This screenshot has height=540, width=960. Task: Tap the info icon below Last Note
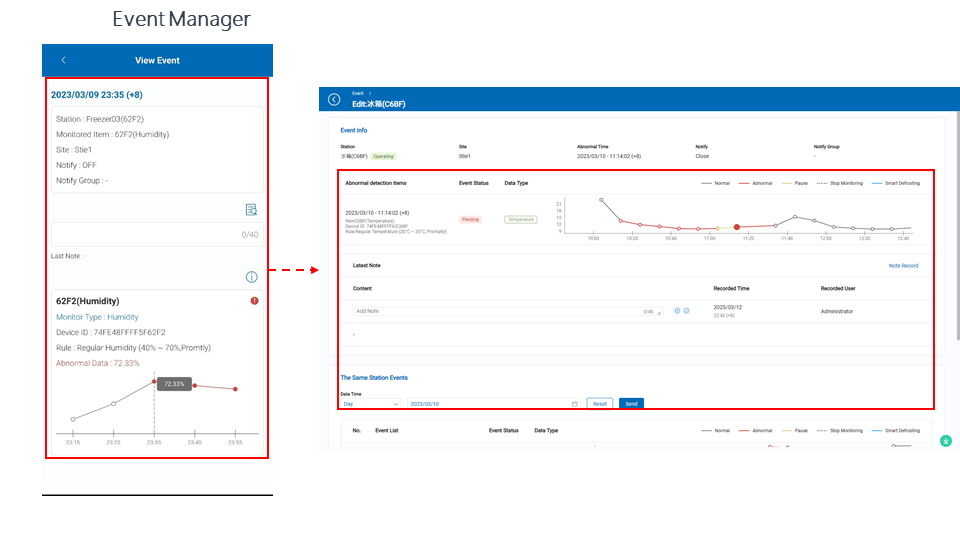point(252,277)
